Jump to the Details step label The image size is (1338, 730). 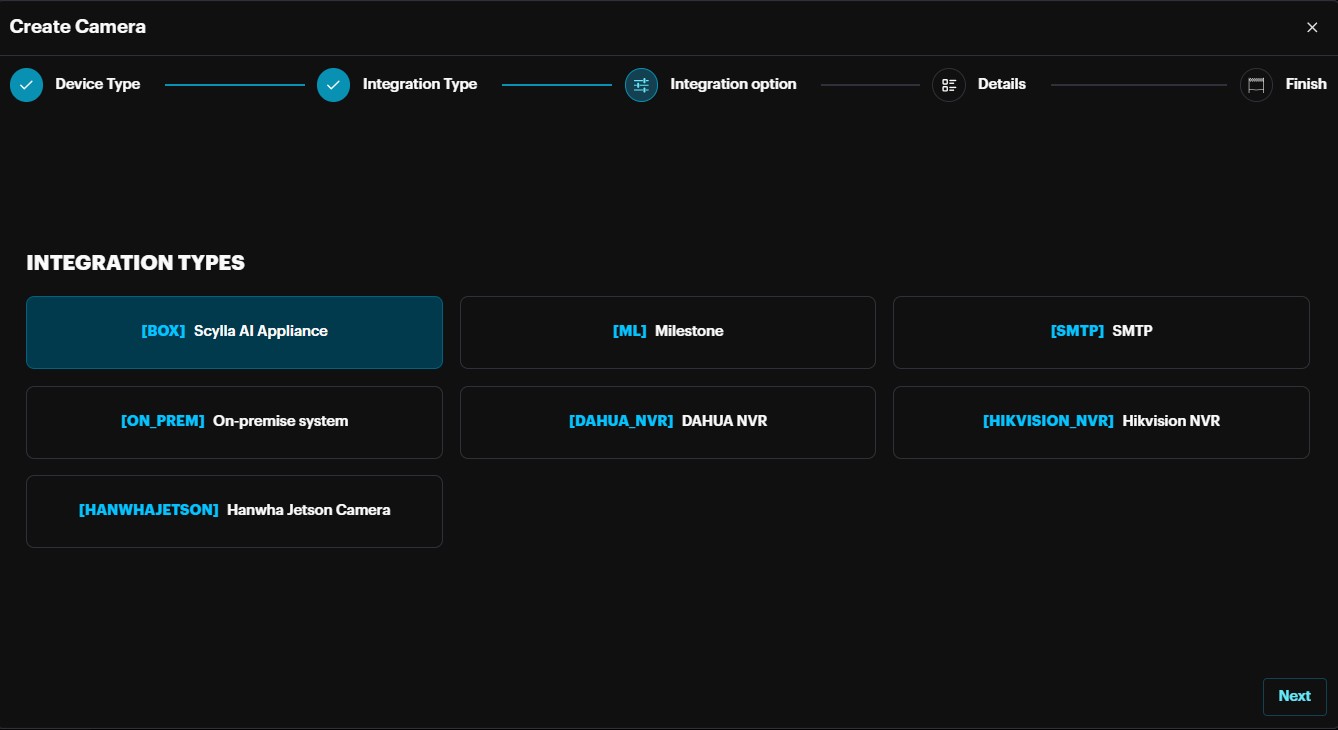[x=1001, y=85]
